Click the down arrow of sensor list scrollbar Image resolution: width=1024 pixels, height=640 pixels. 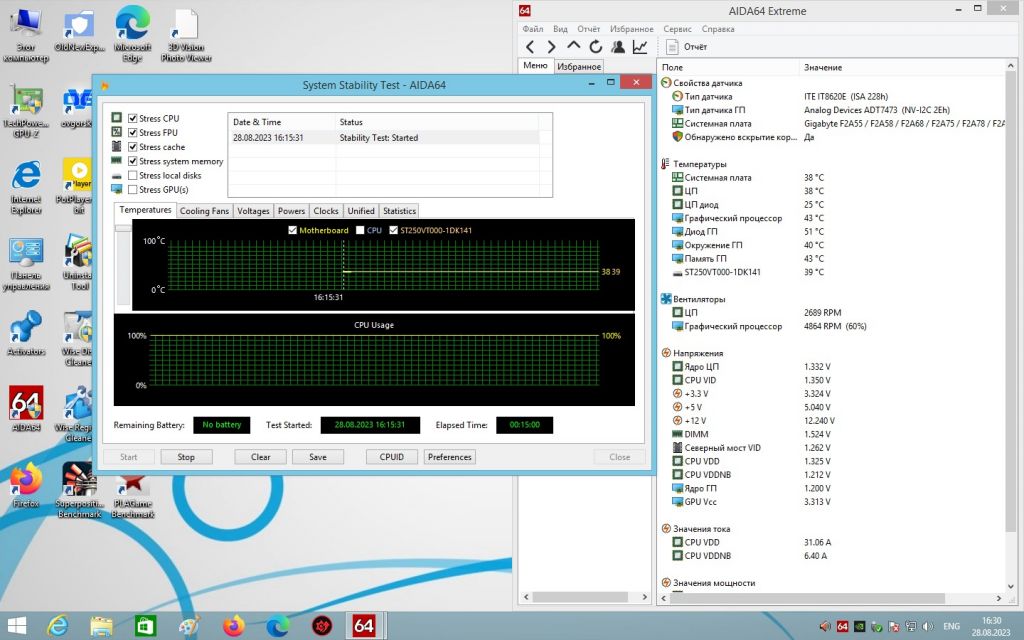pyautogui.click(x=1011, y=586)
